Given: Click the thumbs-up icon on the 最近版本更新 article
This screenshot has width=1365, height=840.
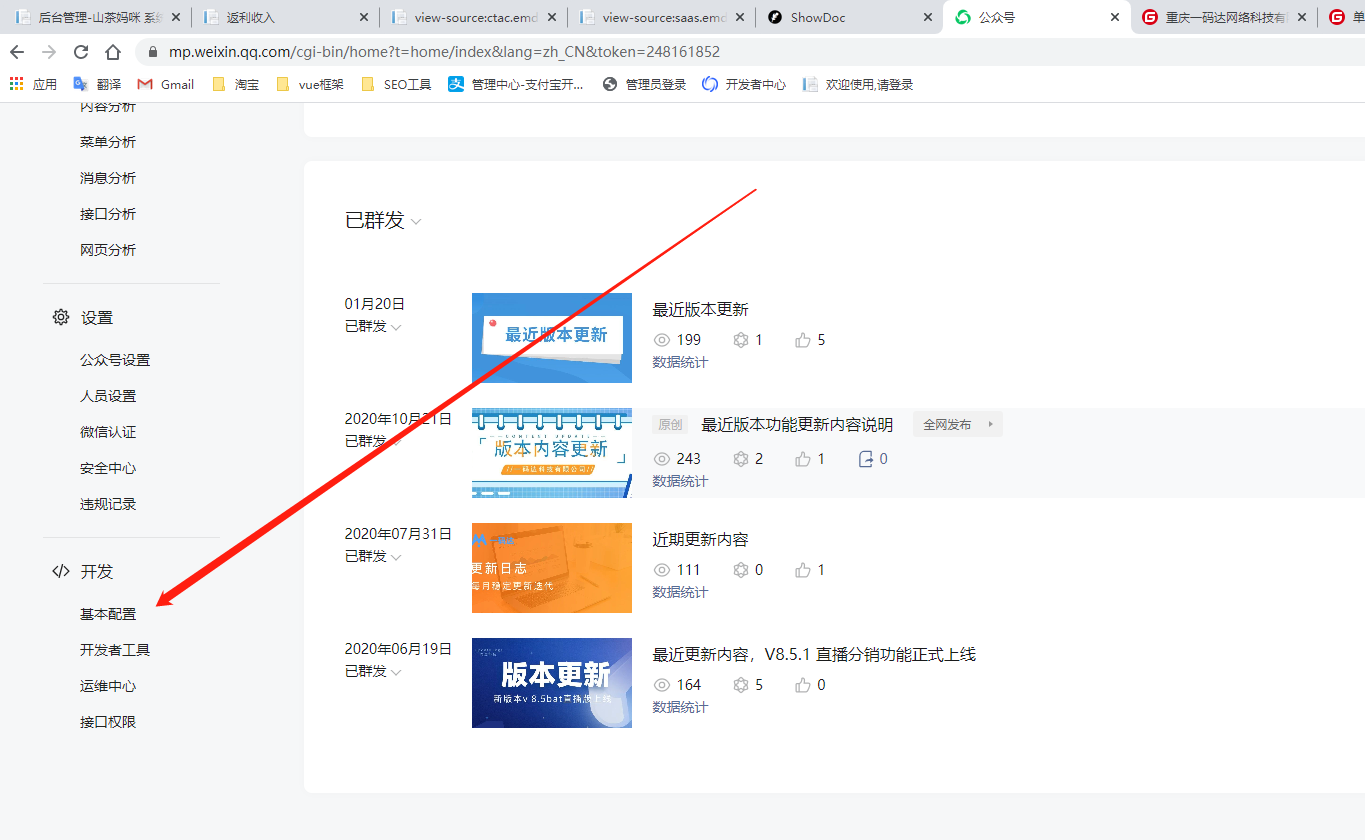Looking at the screenshot, I should point(802,340).
